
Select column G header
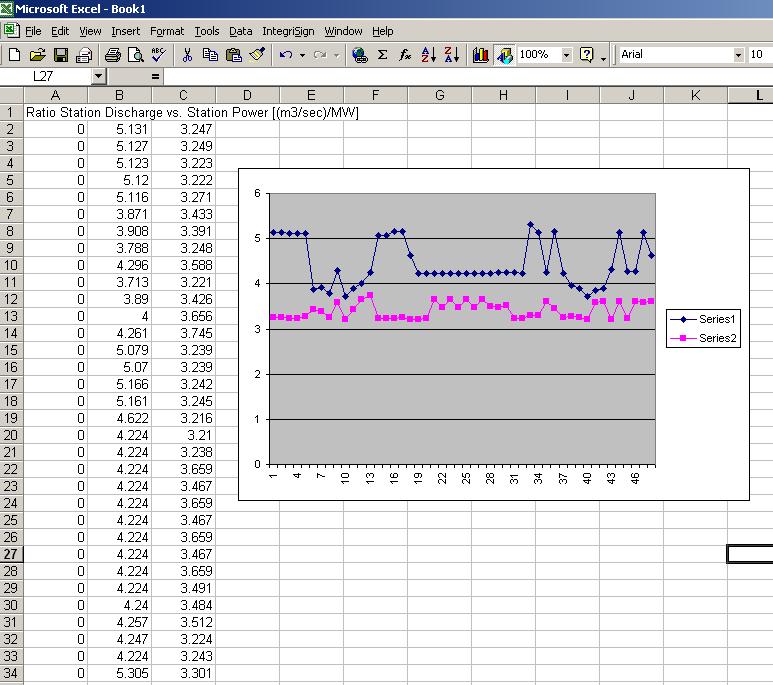coord(440,95)
